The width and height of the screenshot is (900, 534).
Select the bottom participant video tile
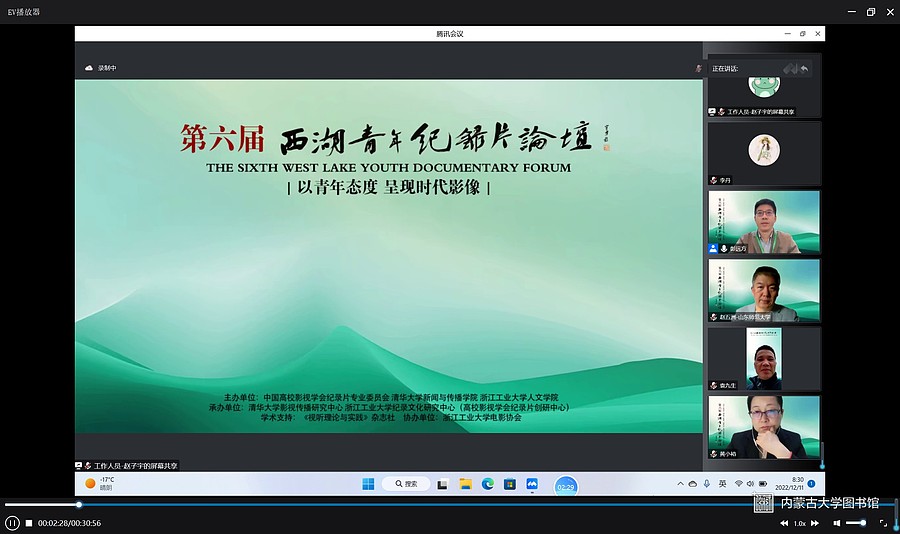[764, 427]
